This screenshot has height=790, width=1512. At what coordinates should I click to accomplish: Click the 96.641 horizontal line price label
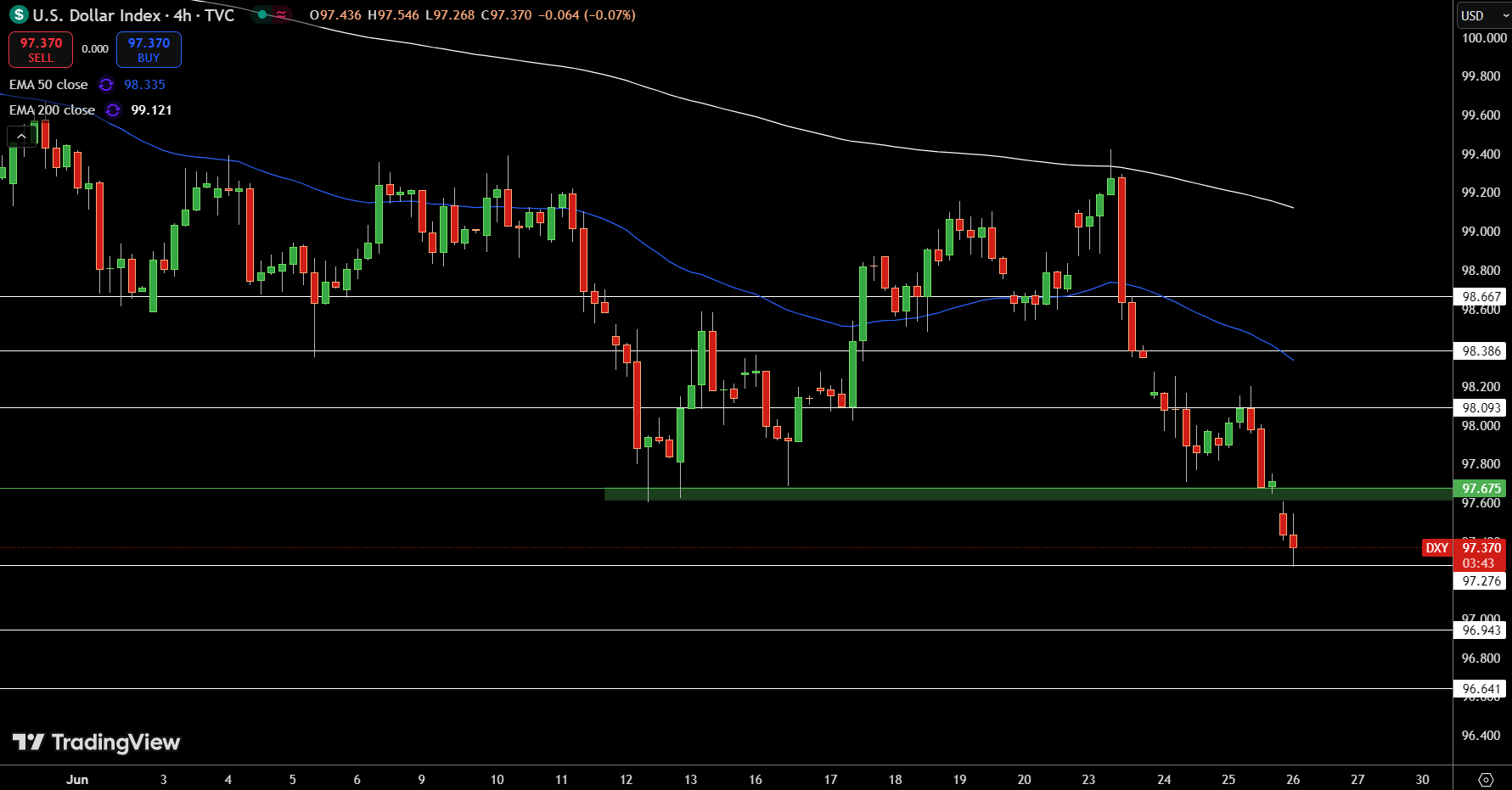[x=1481, y=689]
